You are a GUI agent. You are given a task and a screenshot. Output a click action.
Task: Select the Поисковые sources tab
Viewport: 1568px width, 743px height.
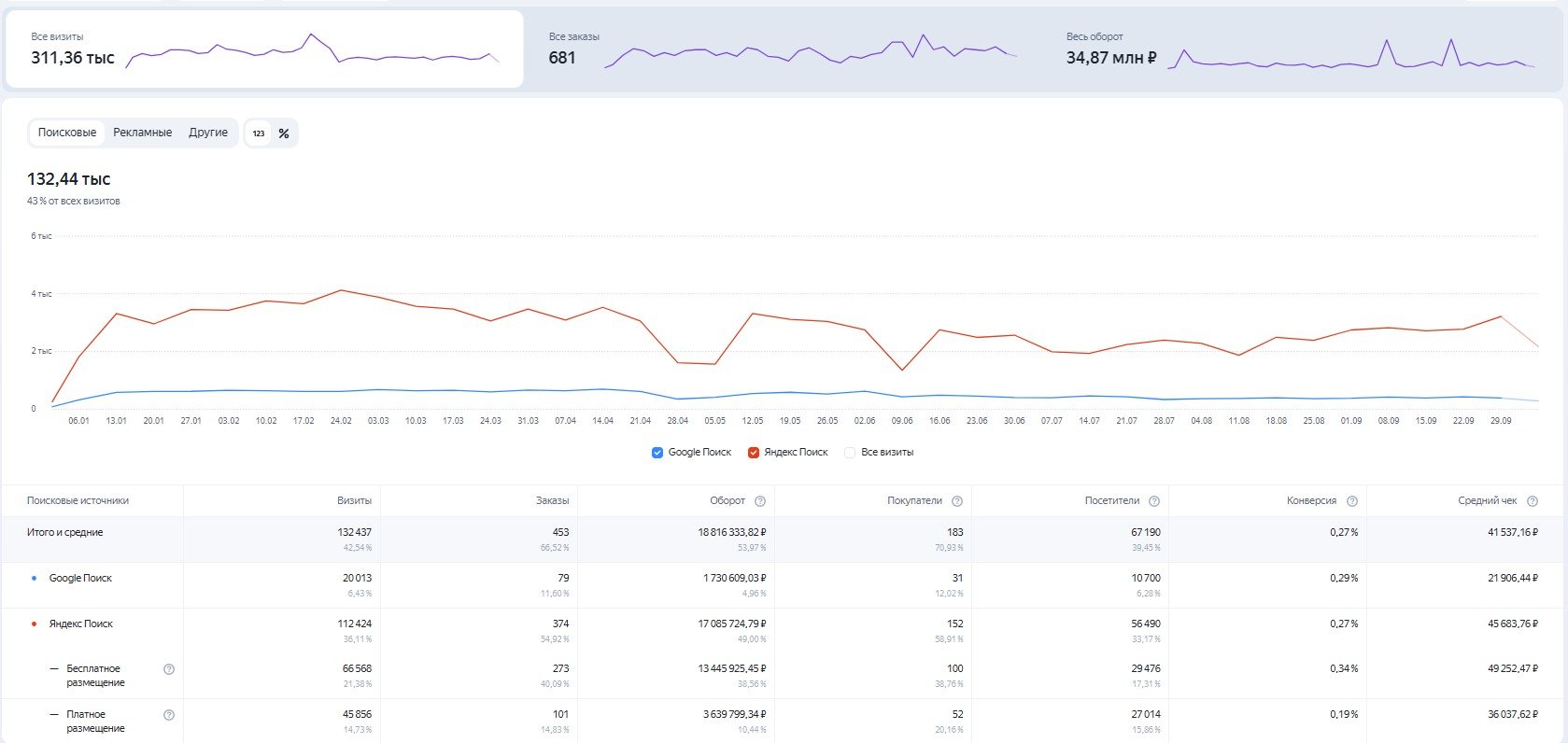pos(67,133)
